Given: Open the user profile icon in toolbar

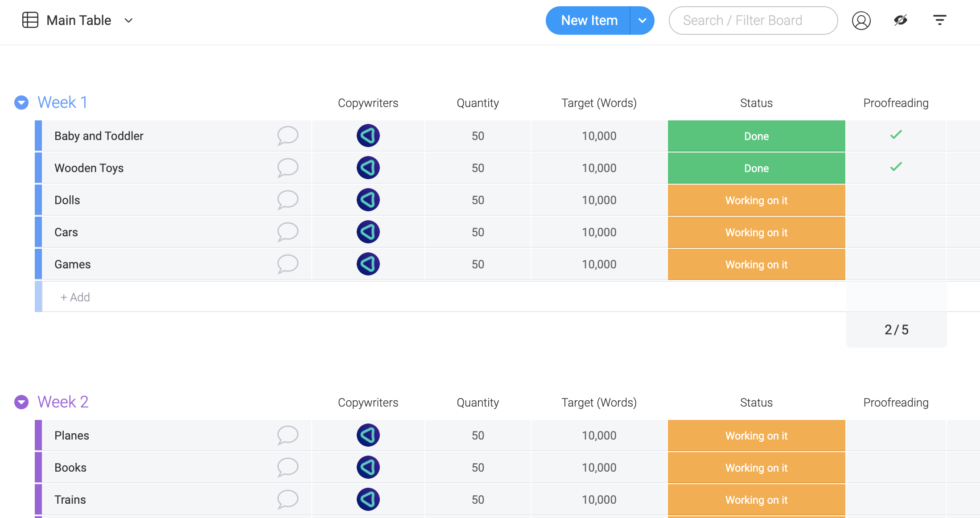Looking at the screenshot, I should click(x=861, y=20).
